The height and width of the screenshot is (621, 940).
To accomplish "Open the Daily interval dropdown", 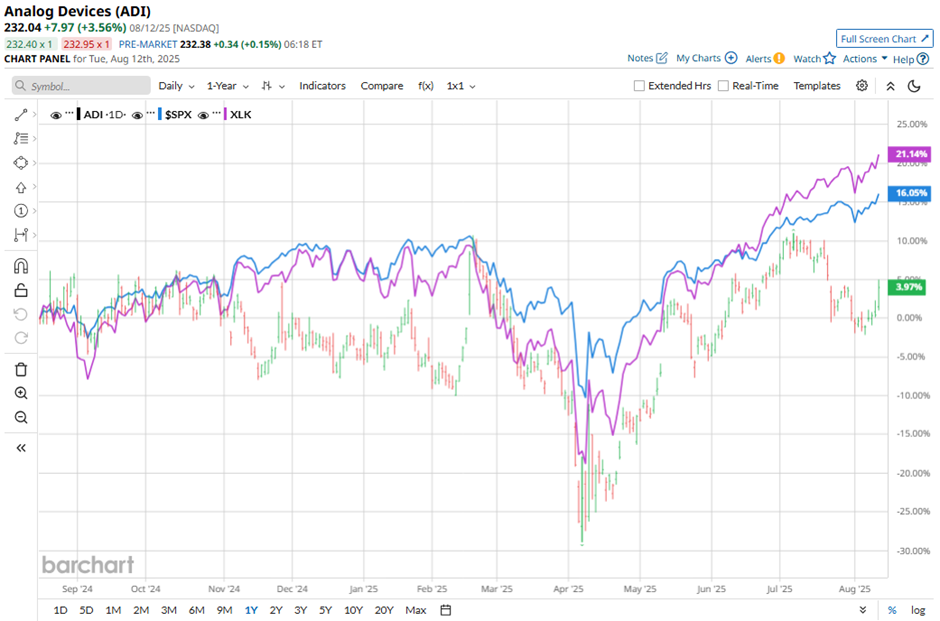I will tap(176, 86).
